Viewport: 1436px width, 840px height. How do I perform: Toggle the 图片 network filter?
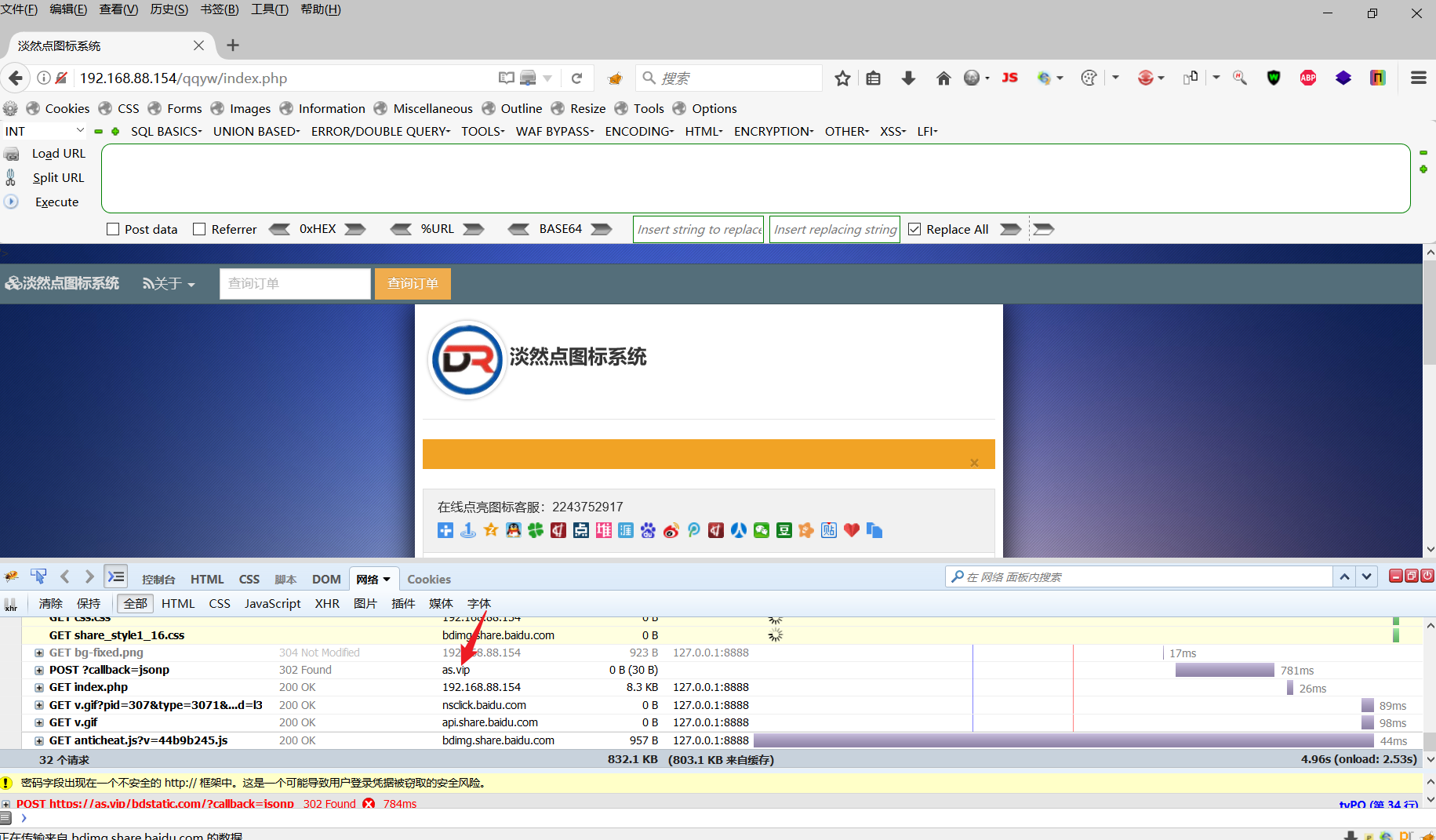tap(365, 603)
